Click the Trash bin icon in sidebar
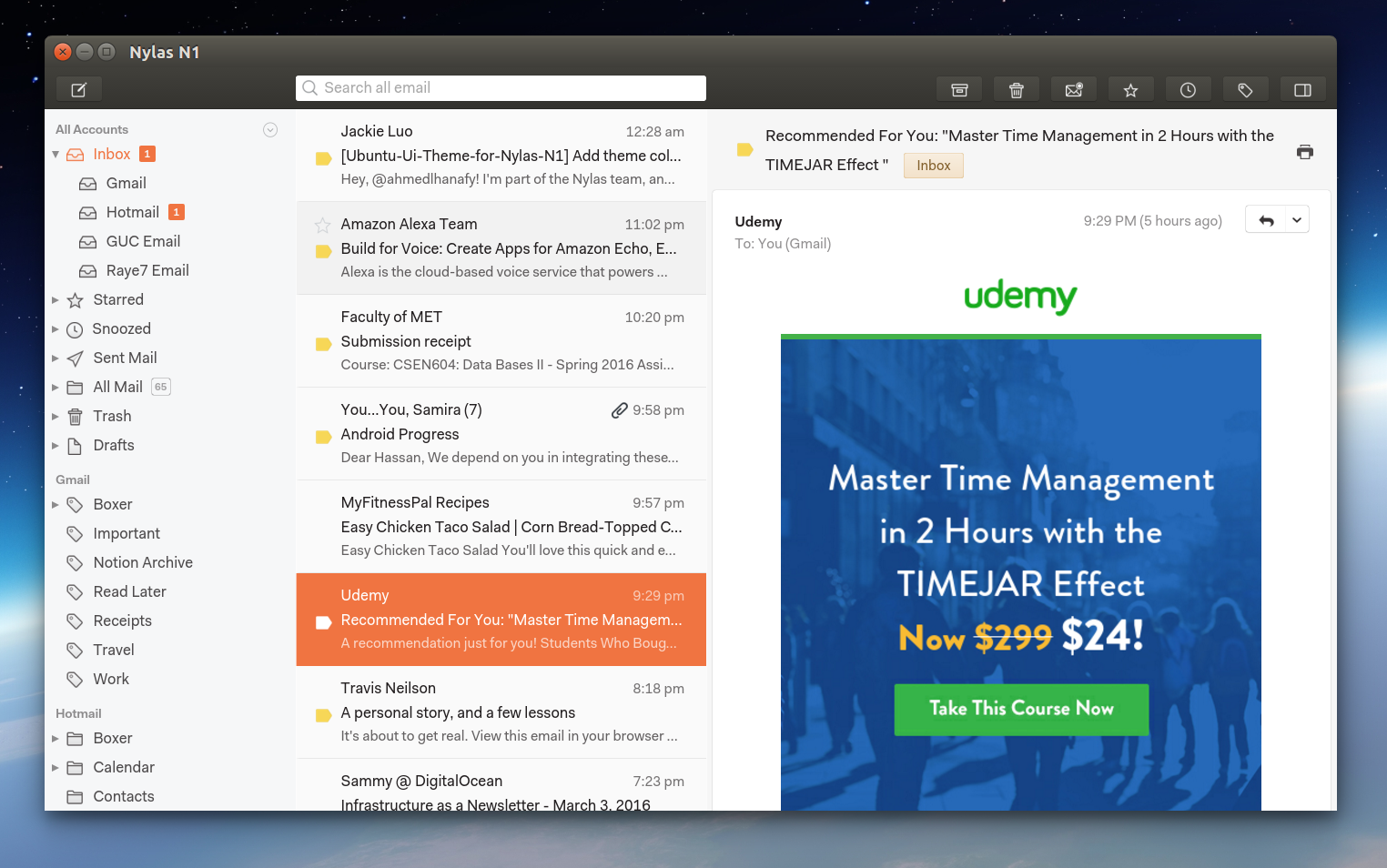Image resolution: width=1387 pixels, height=868 pixels. 76,417
